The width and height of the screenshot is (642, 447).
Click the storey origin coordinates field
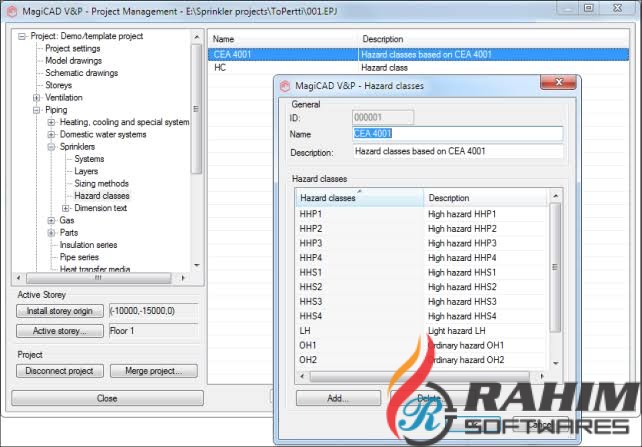[x=154, y=311]
